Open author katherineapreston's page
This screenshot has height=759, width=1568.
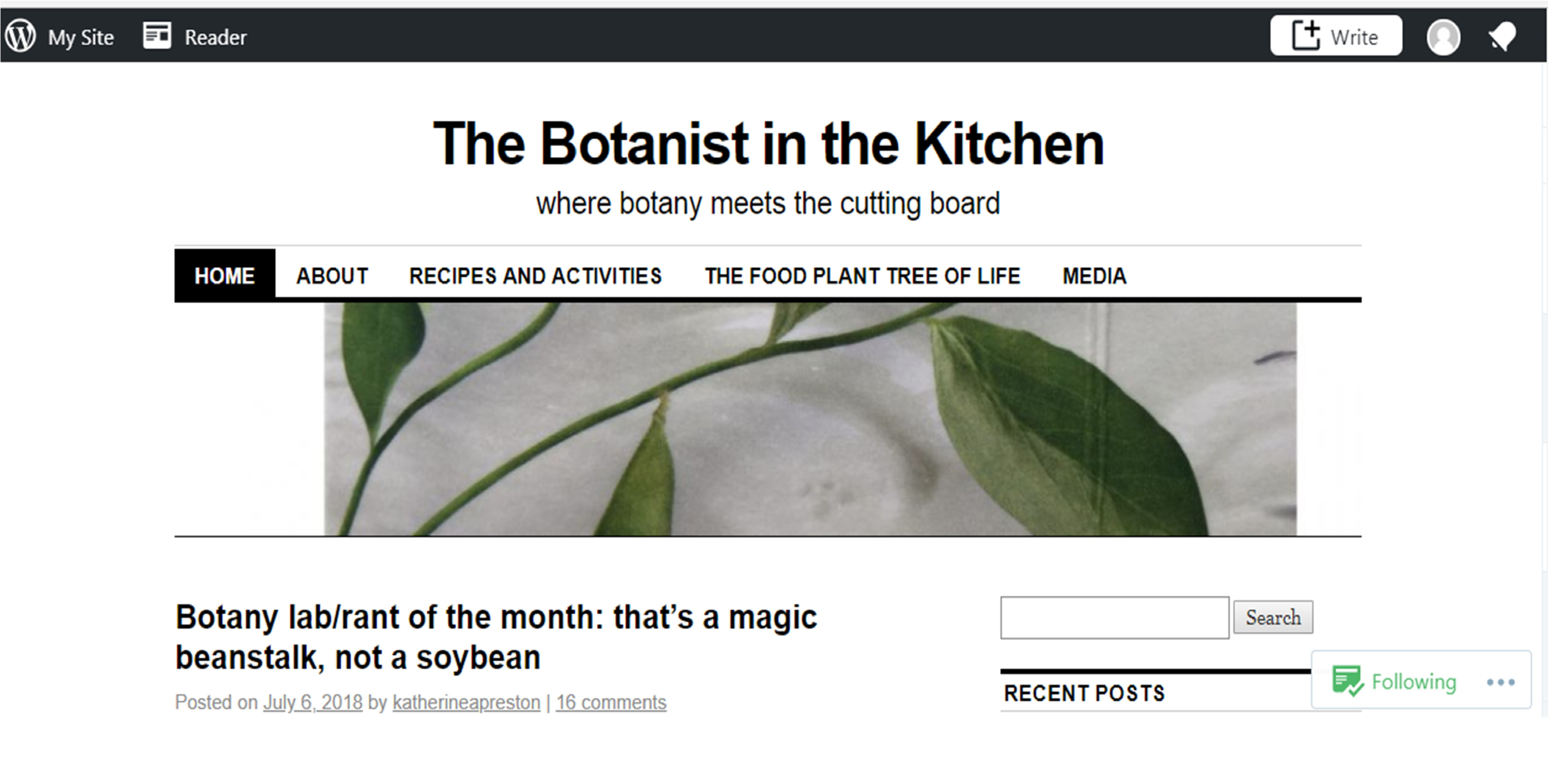[x=466, y=702]
